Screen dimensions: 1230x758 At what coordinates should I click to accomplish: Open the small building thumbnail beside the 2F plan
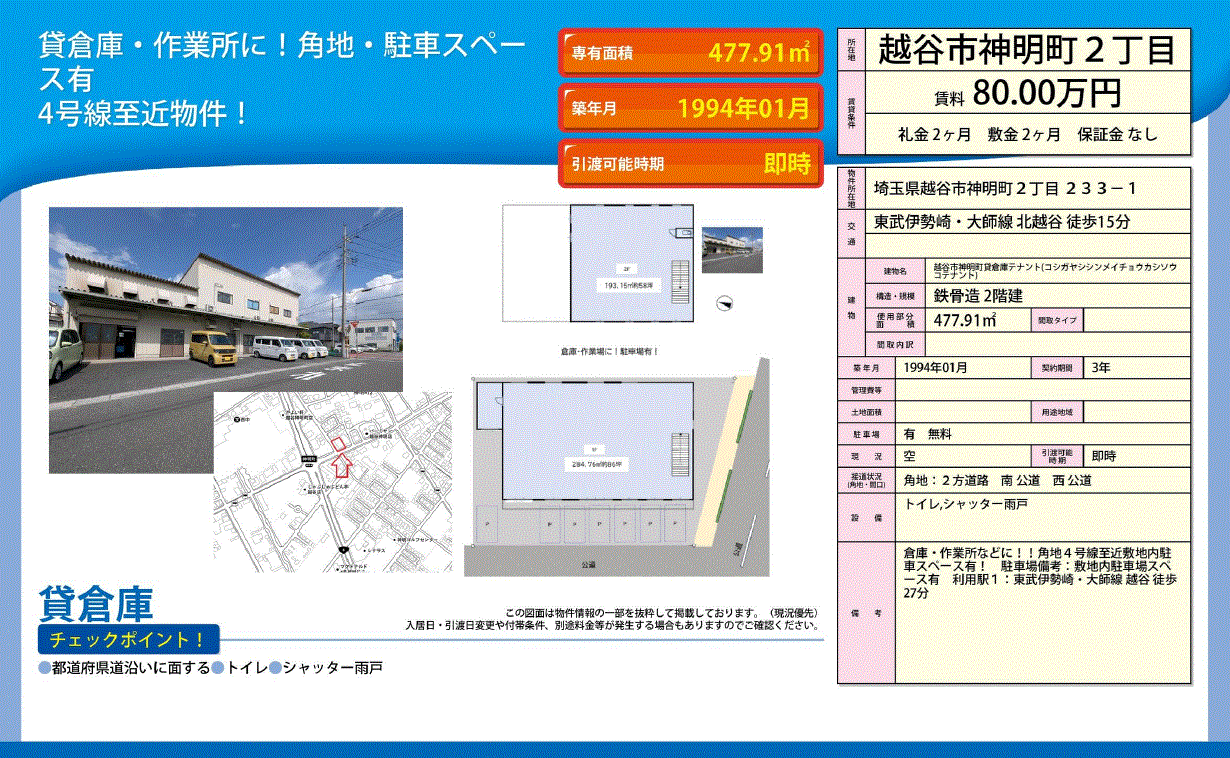[x=732, y=250]
